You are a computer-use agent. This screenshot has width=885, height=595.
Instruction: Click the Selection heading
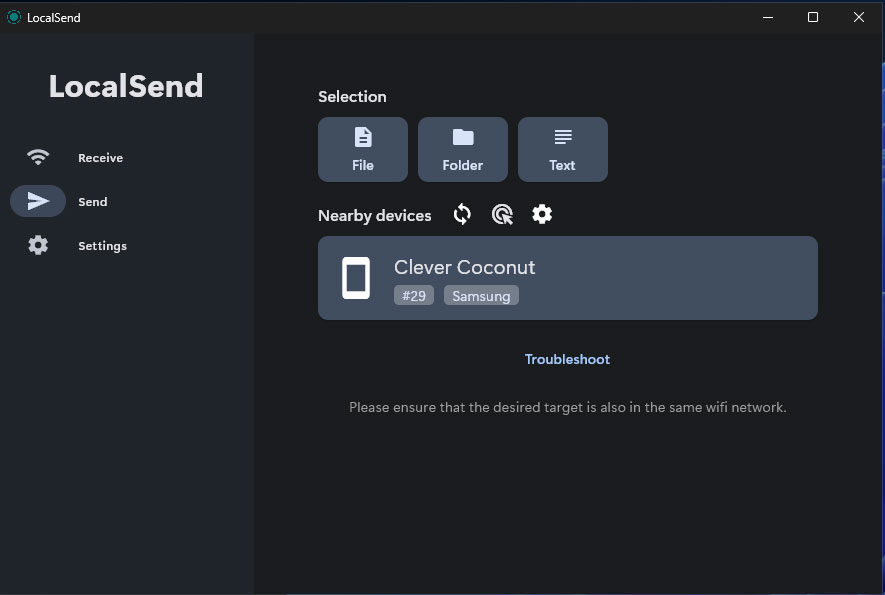tap(352, 97)
